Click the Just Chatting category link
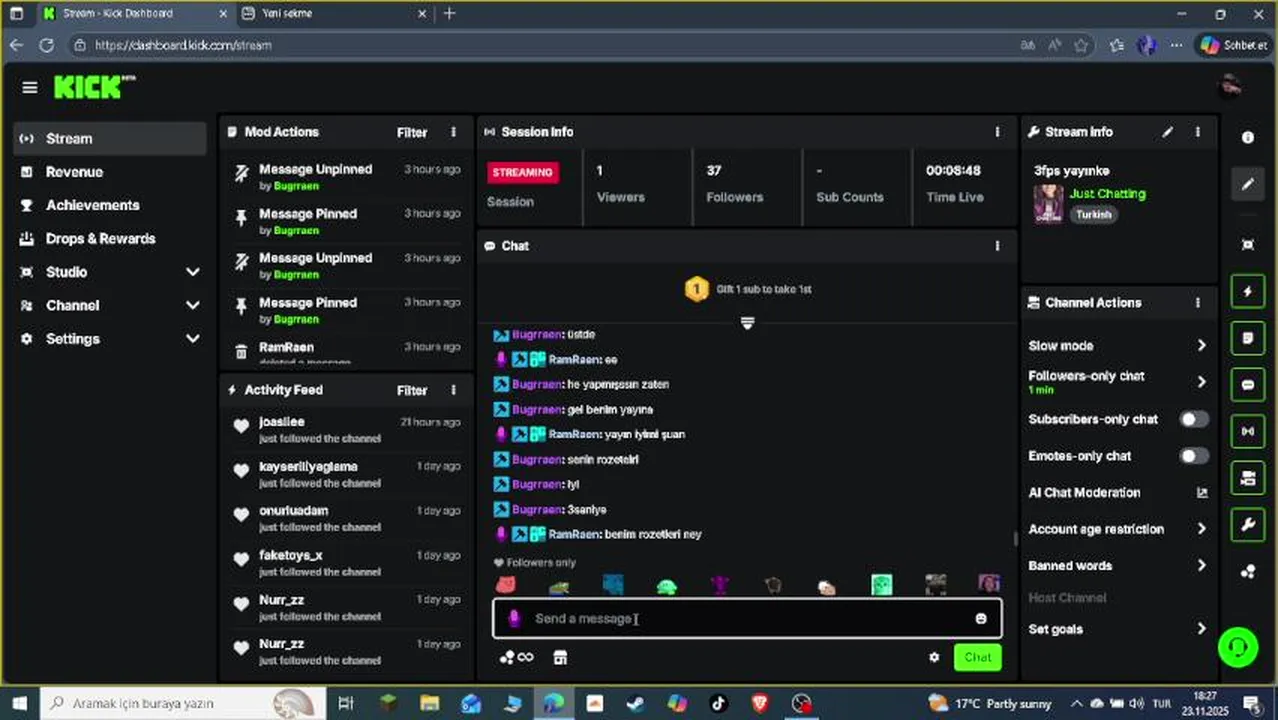This screenshot has height=720, width=1278. coord(1107,194)
